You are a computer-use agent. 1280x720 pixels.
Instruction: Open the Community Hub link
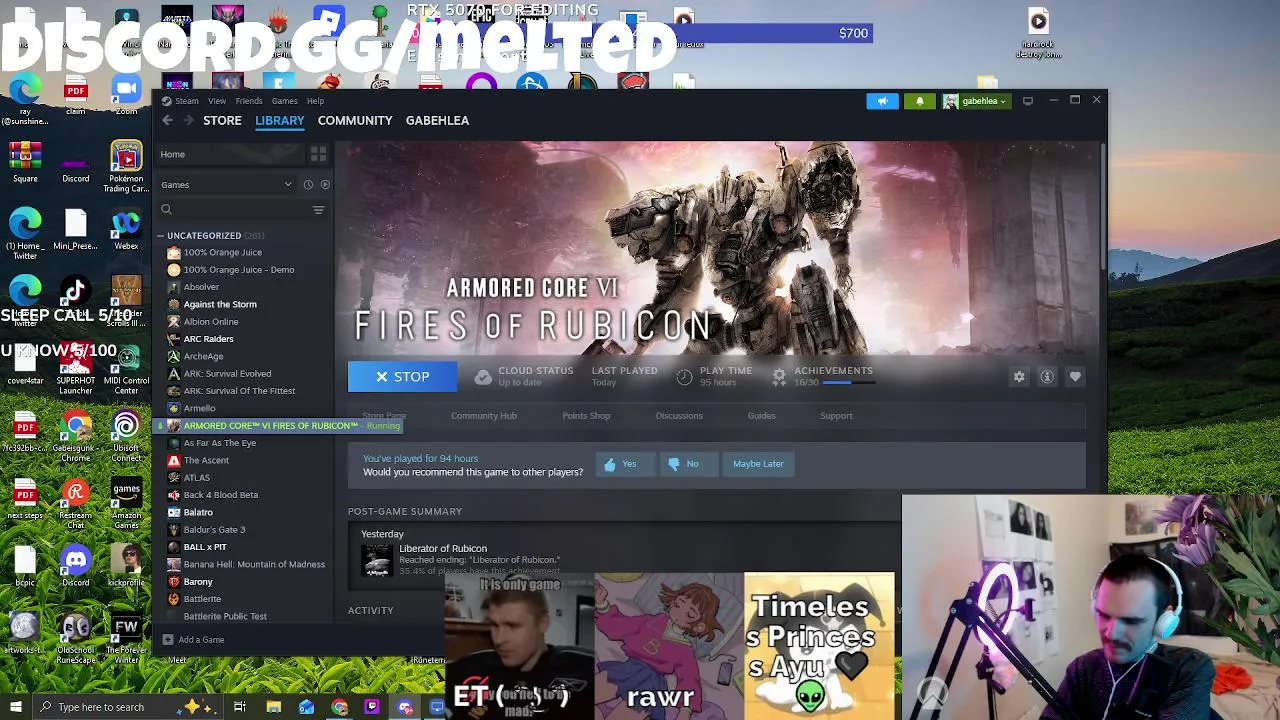[x=484, y=416]
